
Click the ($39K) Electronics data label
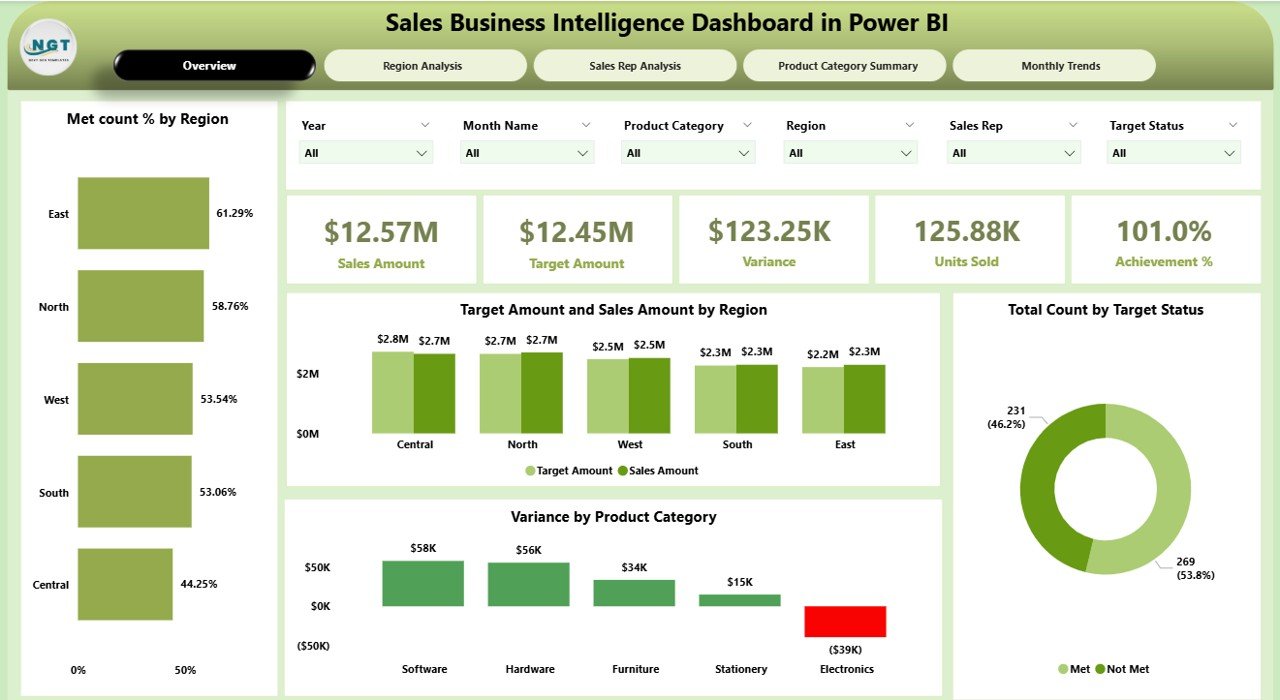tap(845, 648)
